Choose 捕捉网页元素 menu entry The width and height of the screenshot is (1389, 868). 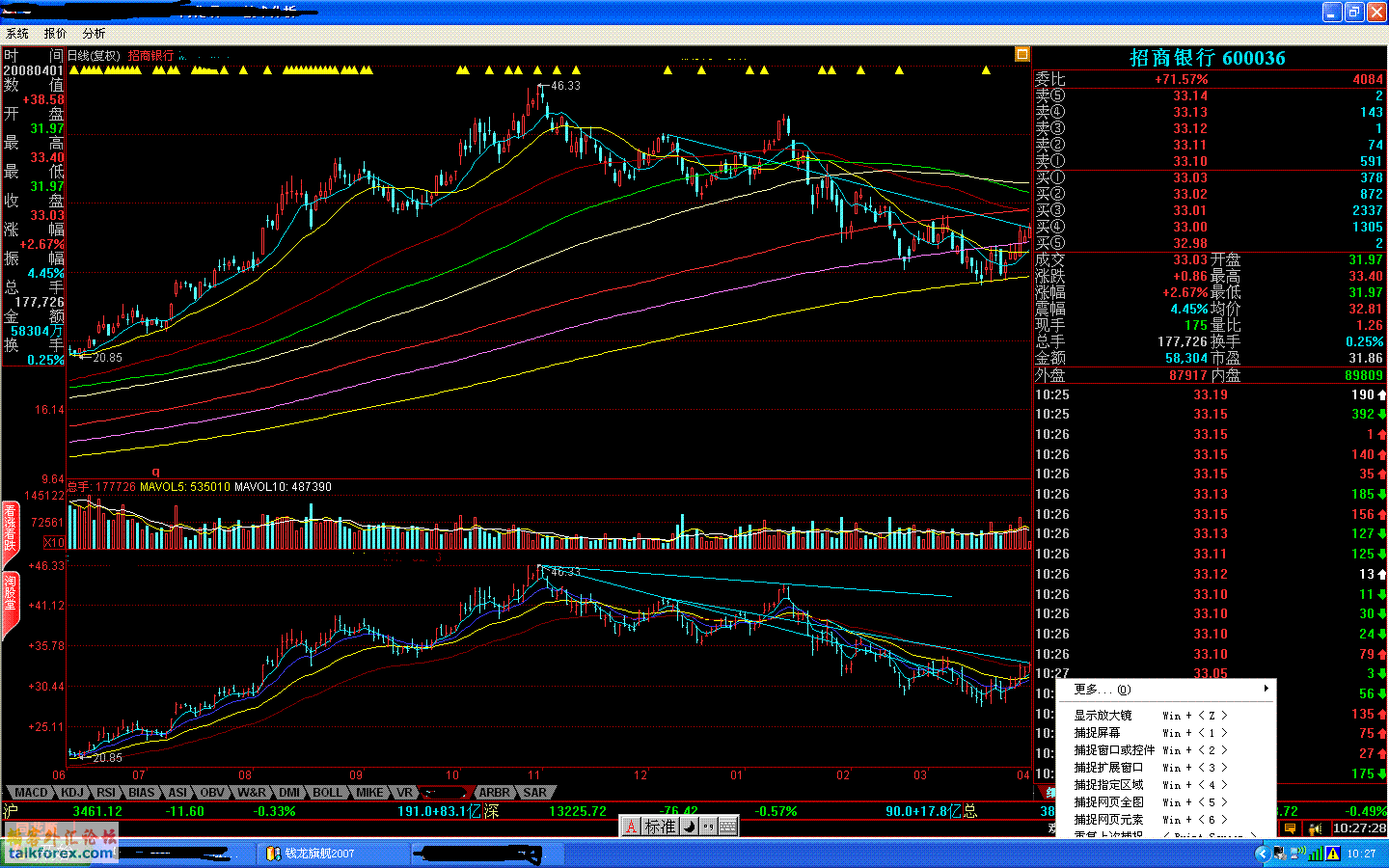[1167, 820]
